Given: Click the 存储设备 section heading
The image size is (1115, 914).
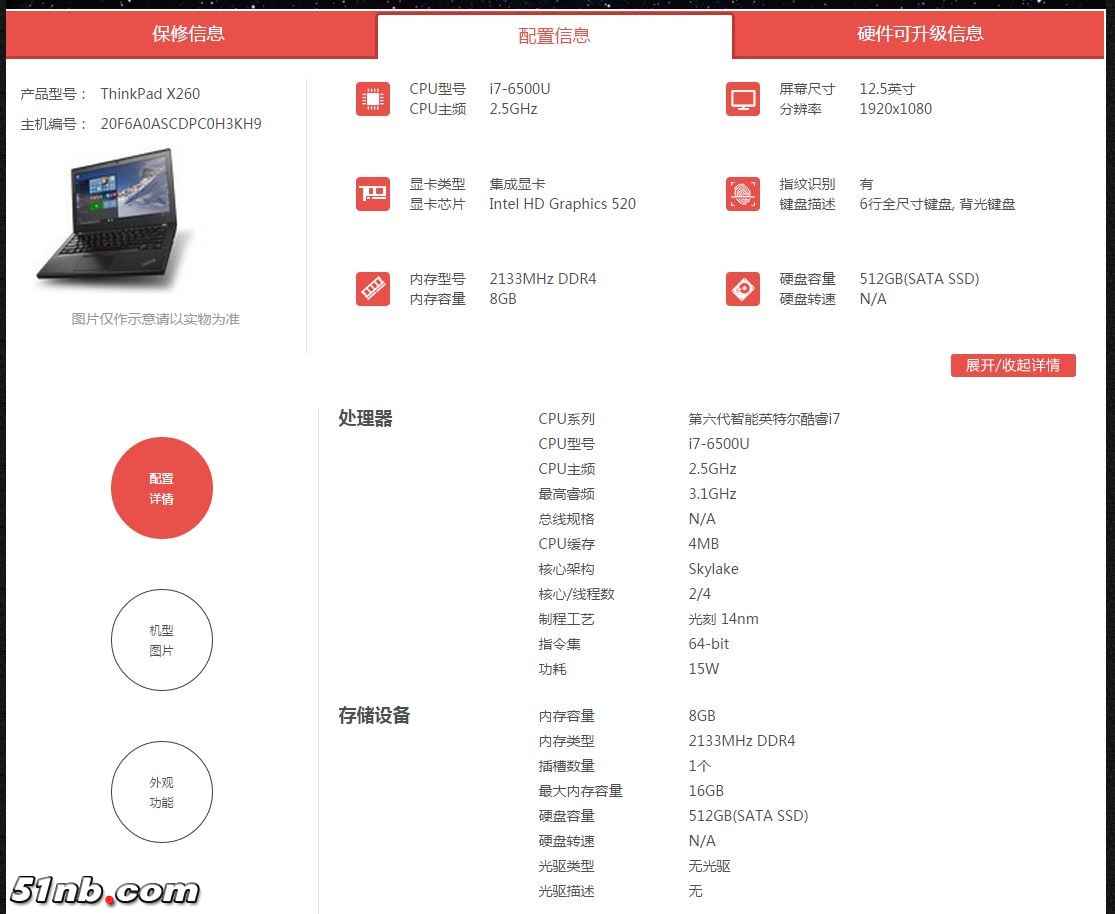Looking at the screenshot, I should point(374,715).
